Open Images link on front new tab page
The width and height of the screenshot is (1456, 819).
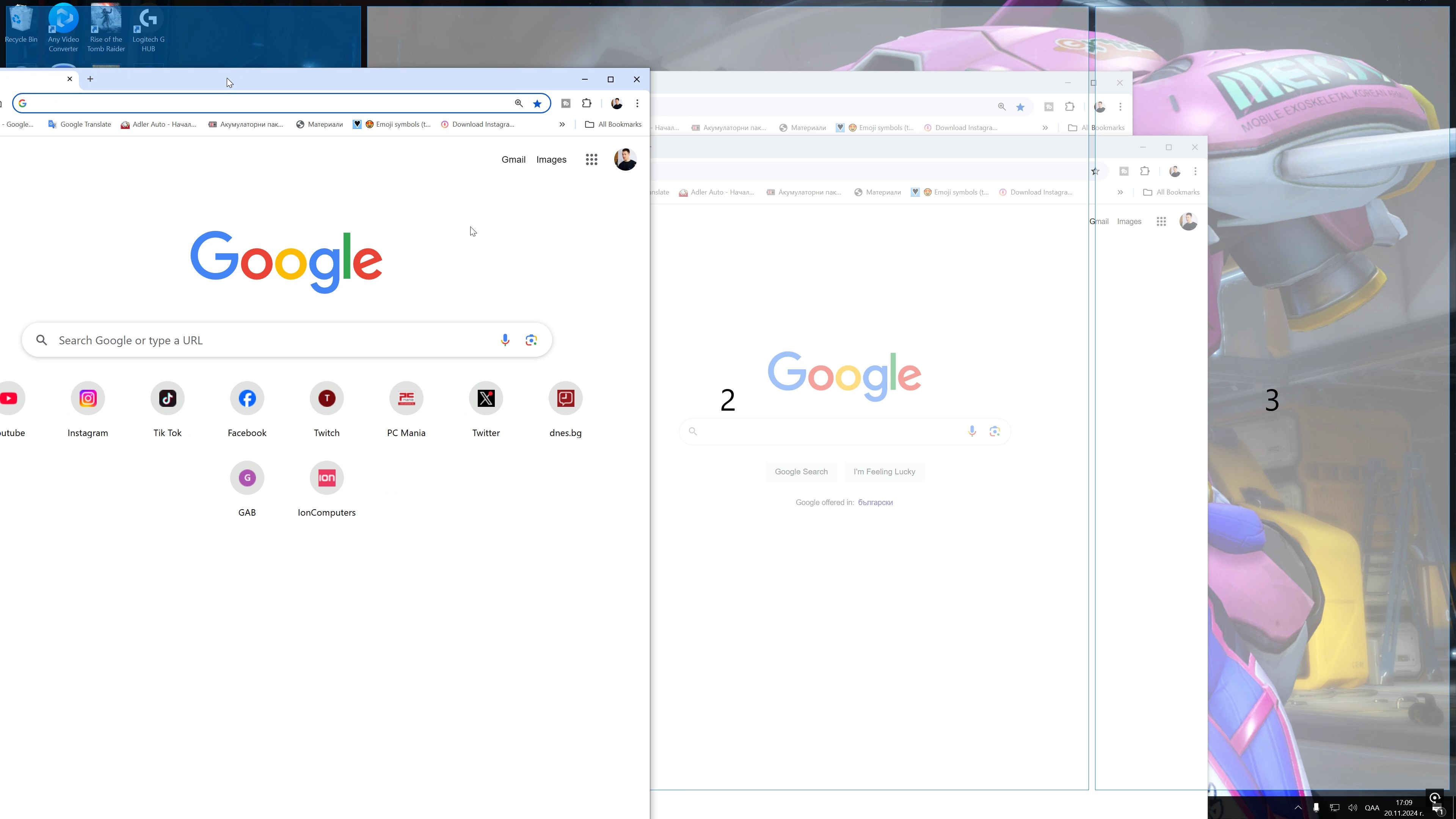(551, 160)
